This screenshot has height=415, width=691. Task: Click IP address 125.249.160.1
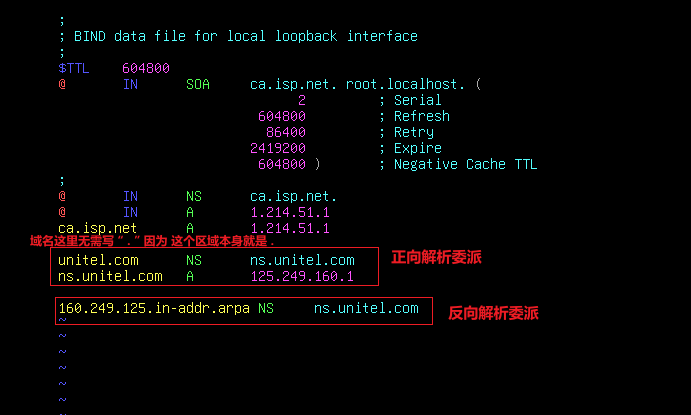tap(302, 276)
